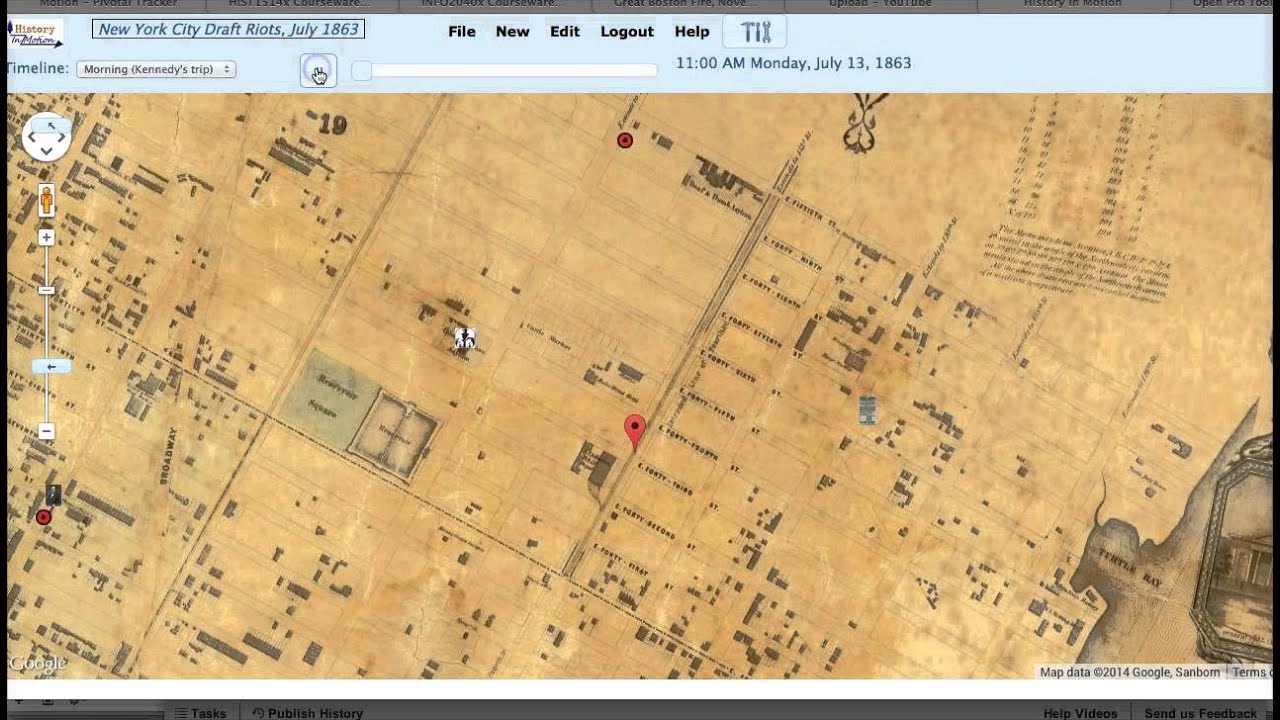Click the grey building marker icon
This screenshot has height=720, width=1280.
pyautogui.click(x=868, y=409)
